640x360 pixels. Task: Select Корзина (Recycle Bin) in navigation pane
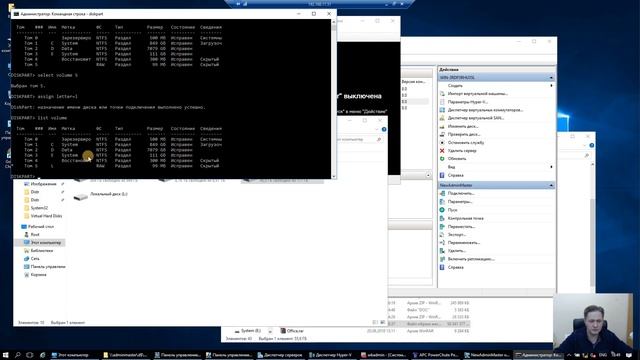(x=38, y=275)
